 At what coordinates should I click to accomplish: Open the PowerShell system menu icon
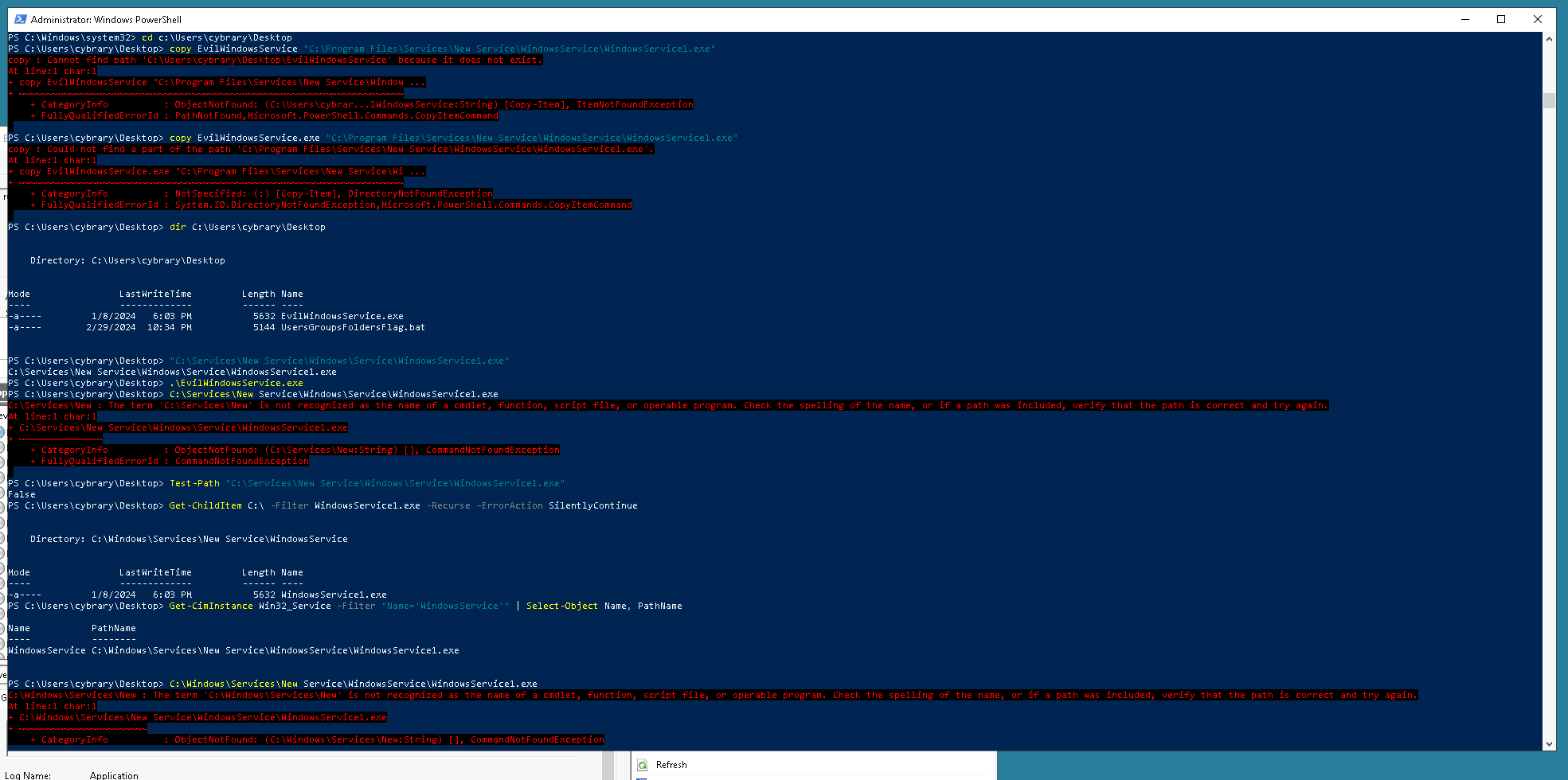20,19
